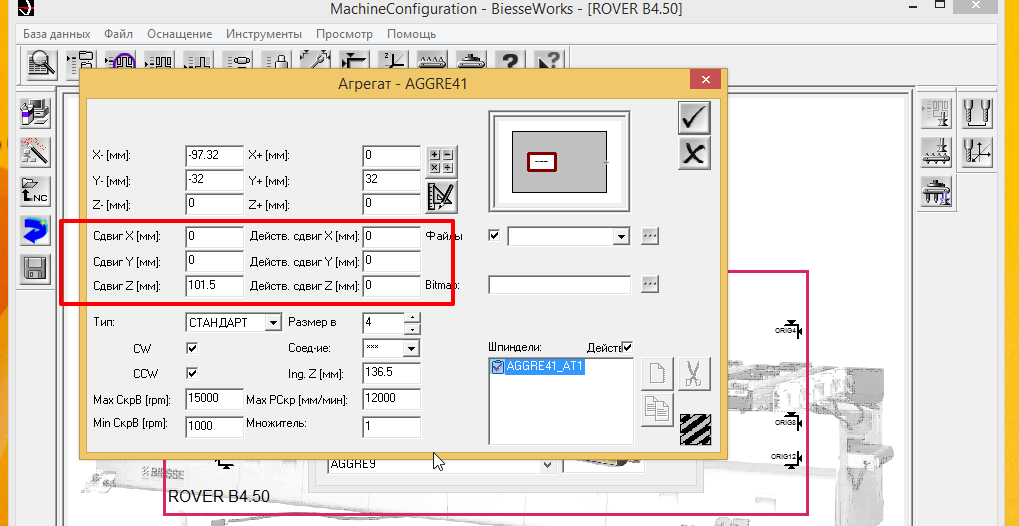Screen dimensions: 1019x526
Task: Toggle the CCW checkbox
Action: [192, 373]
